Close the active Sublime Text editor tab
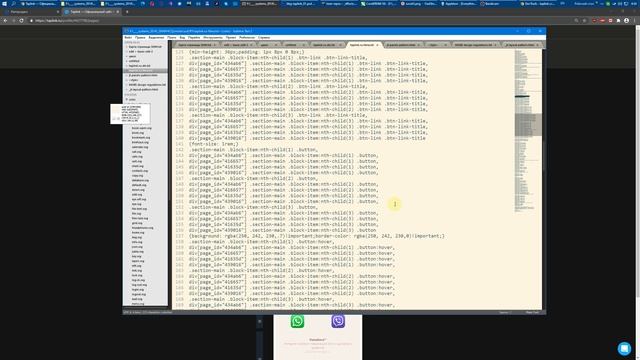The height and width of the screenshot is (360, 640). click(377, 45)
